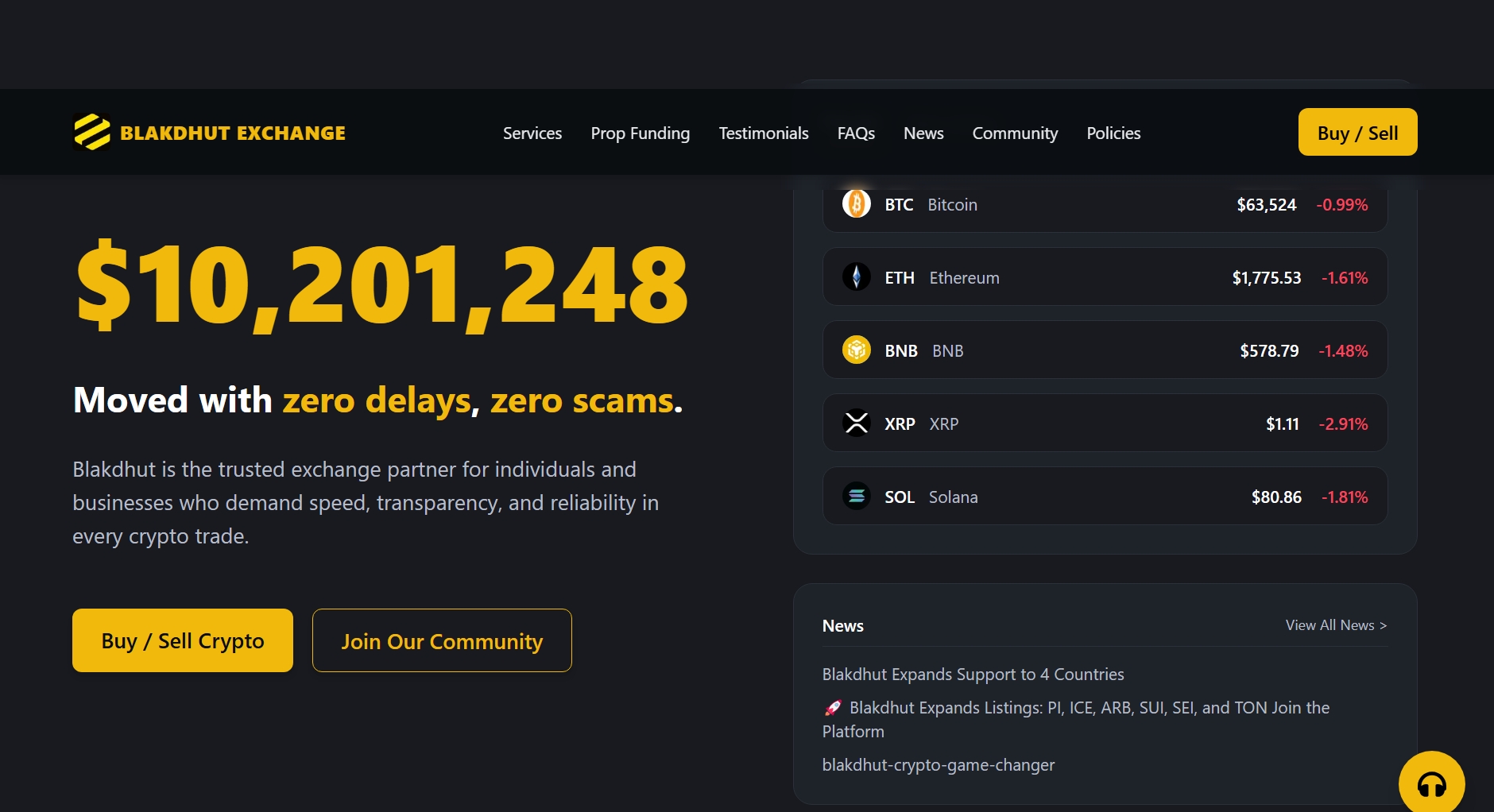
Task: Click the Solana price $80.86
Action: (x=1276, y=497)
